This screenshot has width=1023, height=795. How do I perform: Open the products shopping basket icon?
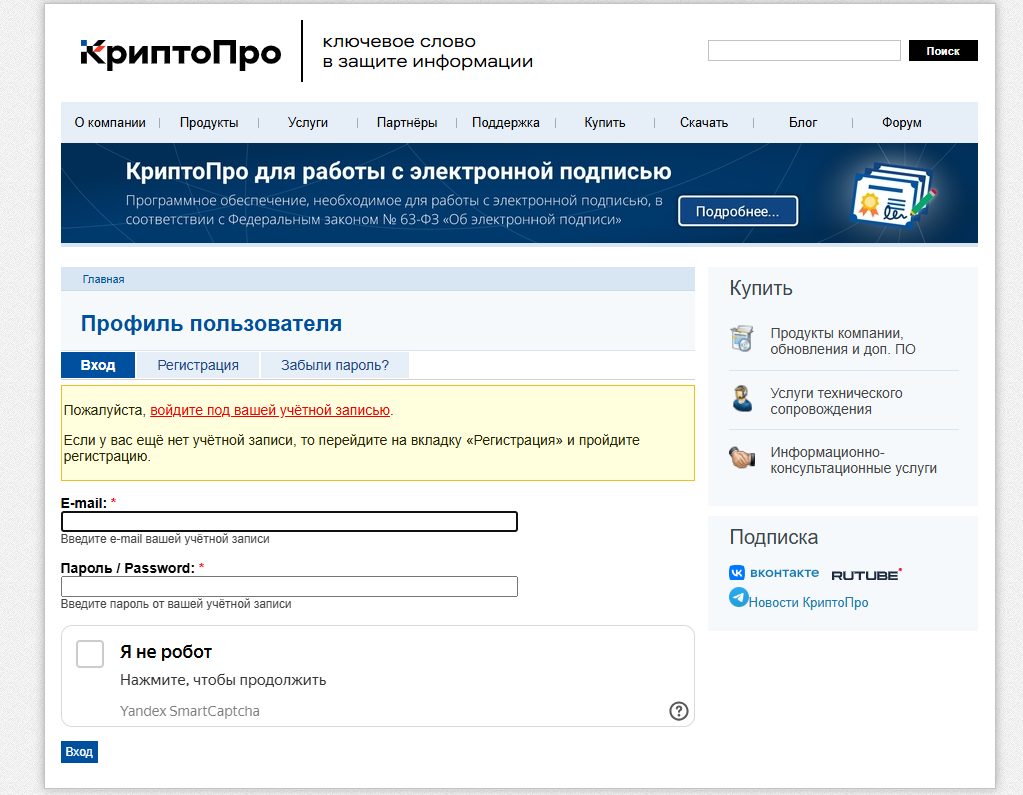coord(742,338)
